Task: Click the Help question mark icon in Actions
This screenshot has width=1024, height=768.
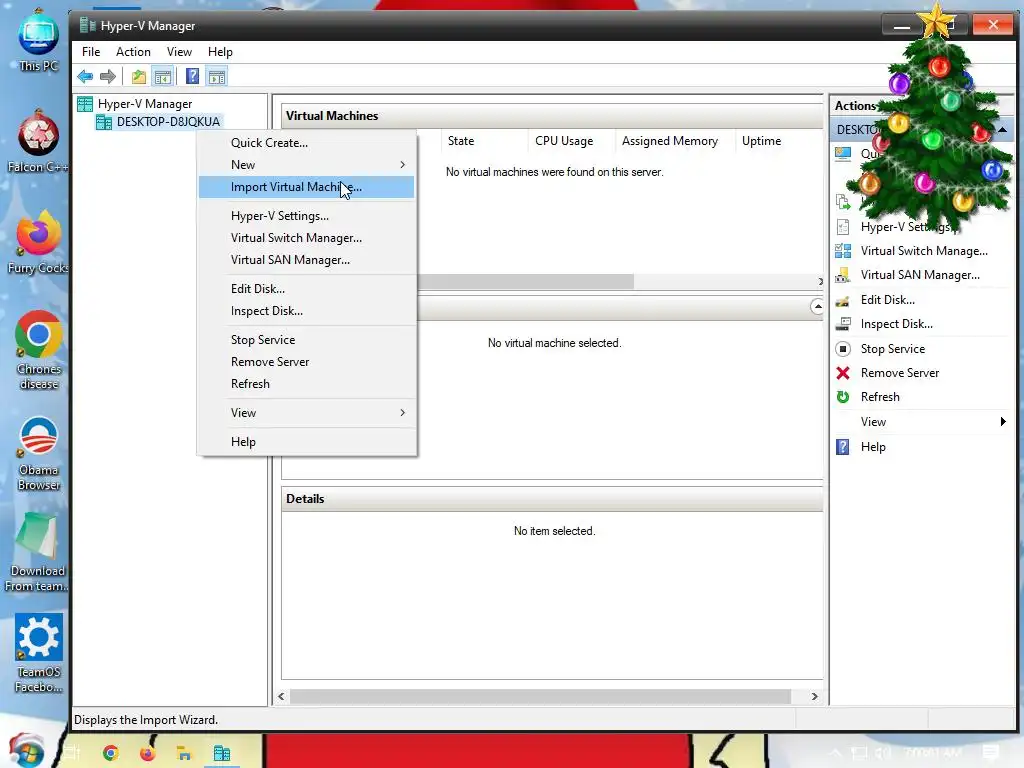Action: [x=843, y=447]
